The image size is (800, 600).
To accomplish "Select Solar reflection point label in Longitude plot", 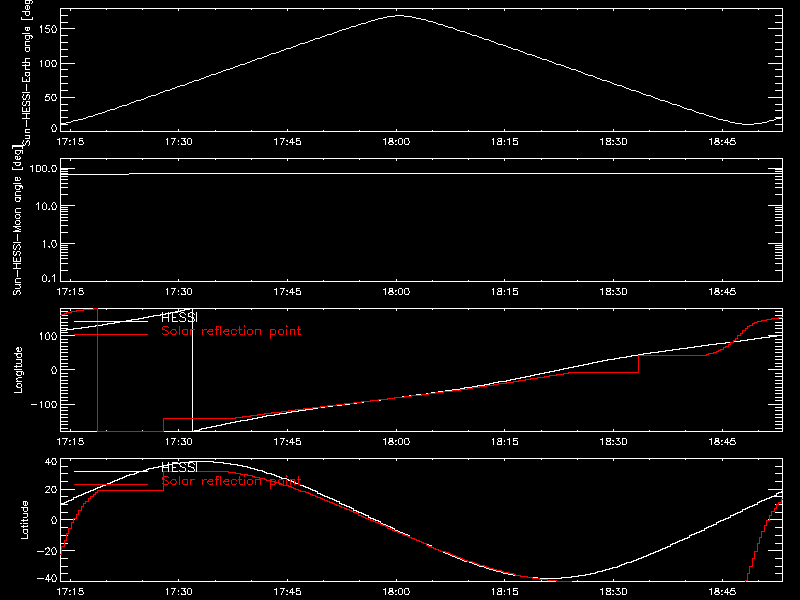I will pyautogui.click(x=231, y=331).
